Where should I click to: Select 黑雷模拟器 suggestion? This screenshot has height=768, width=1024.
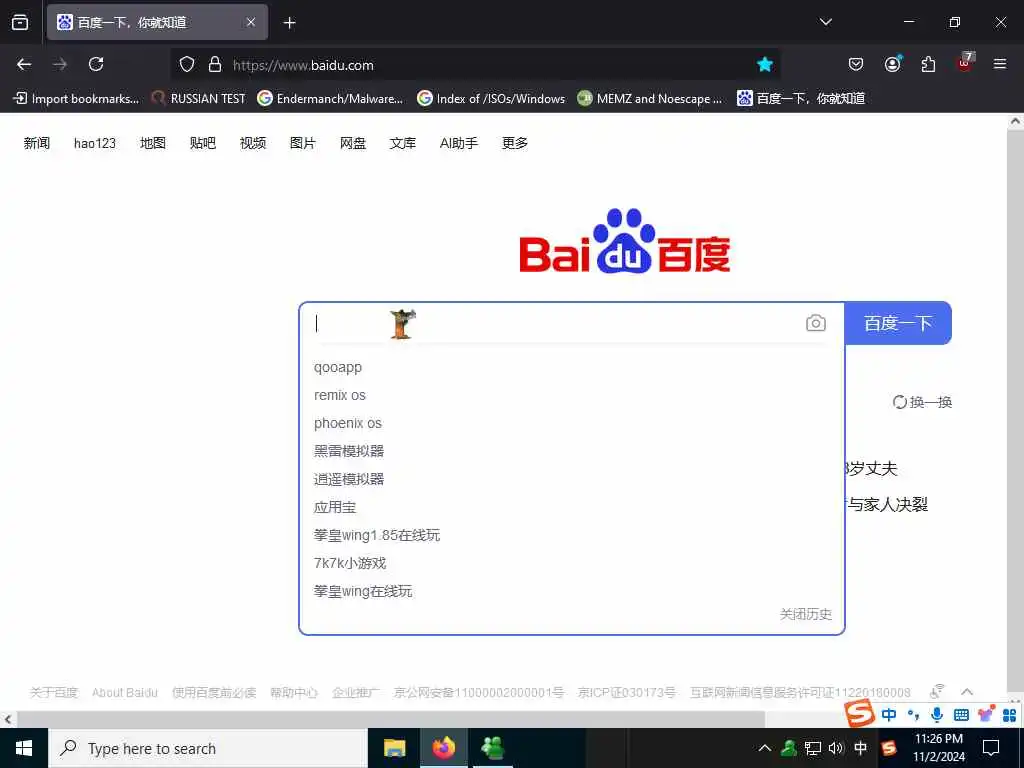pyautogui.click(x=349, y=451)
